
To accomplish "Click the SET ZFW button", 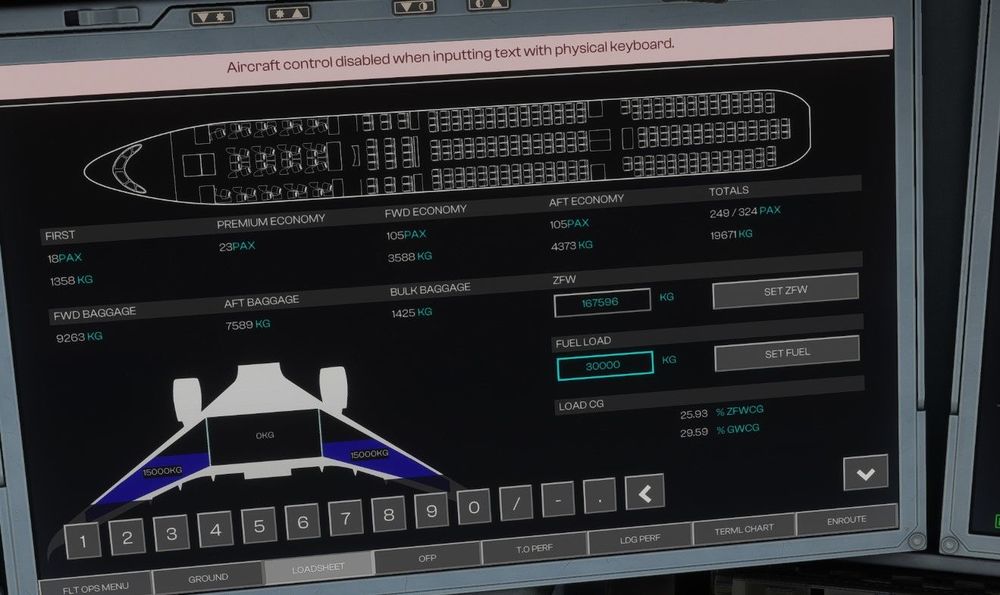I will coord(785,291).
